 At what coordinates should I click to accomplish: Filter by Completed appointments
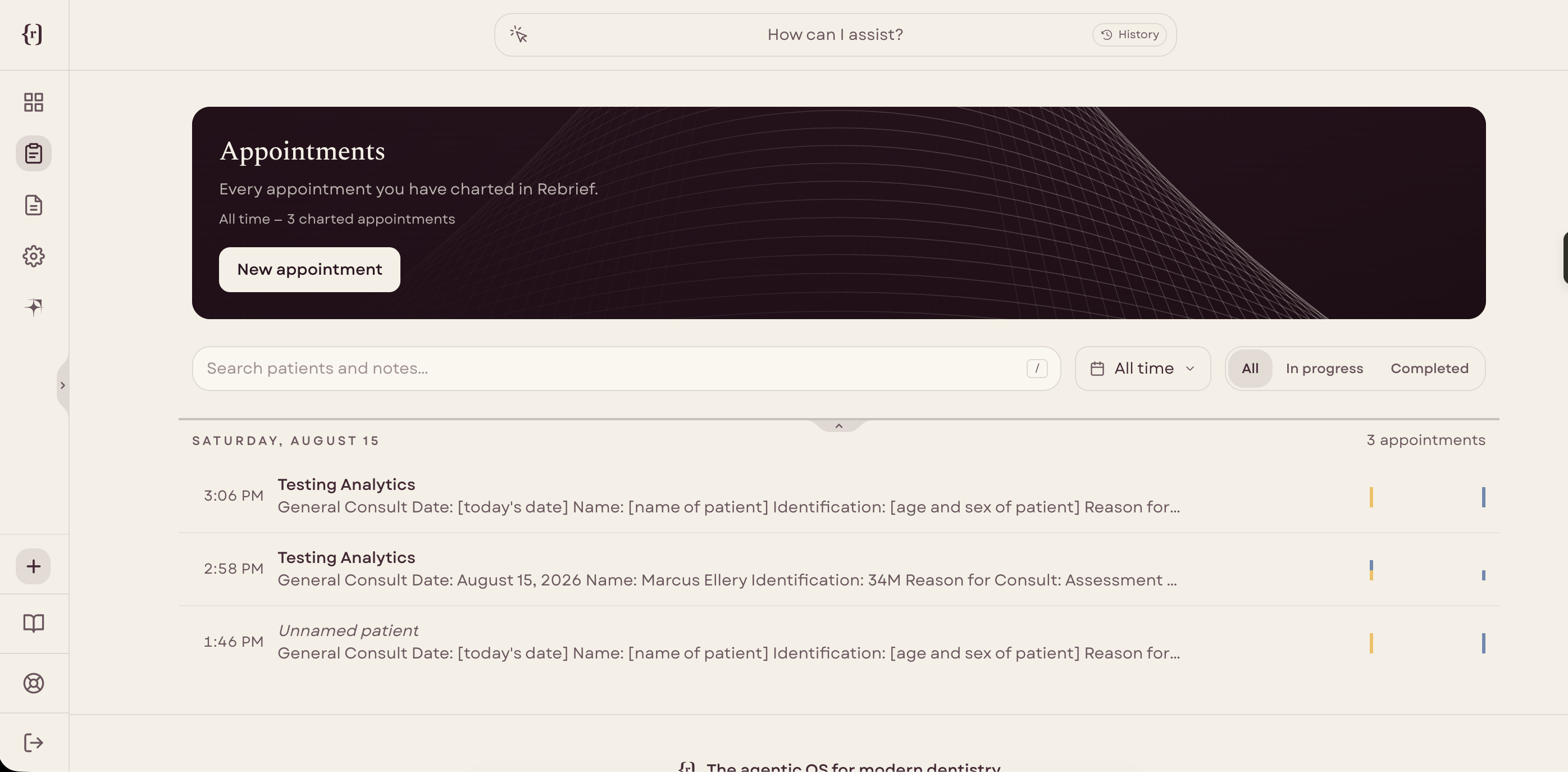coord(1429,369)
